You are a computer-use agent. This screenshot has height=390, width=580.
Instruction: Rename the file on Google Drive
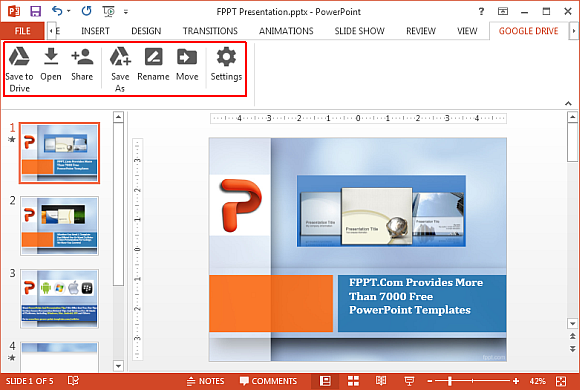pyautogui.click(x=153, y=64)
